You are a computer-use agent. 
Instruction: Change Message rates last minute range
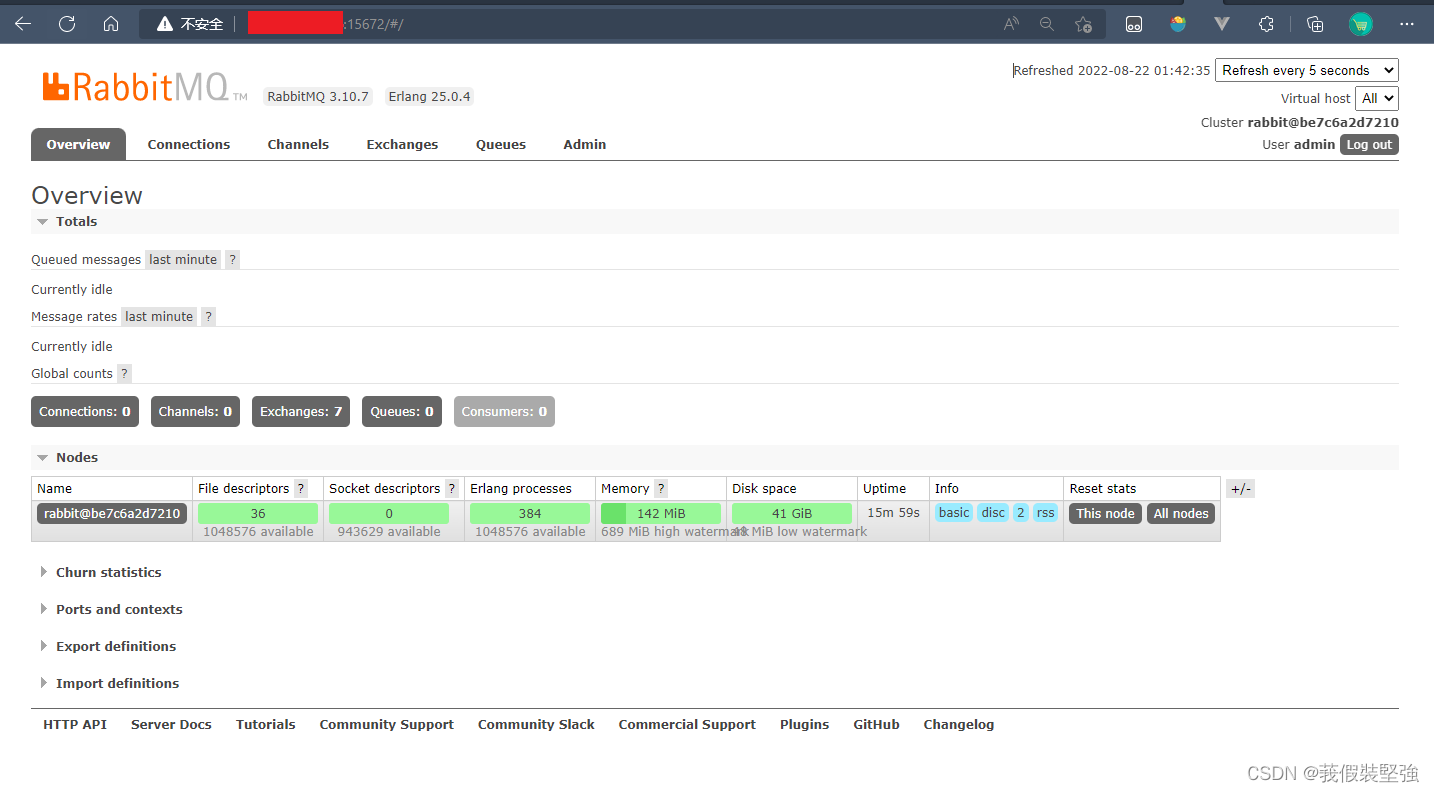(159, 316)
